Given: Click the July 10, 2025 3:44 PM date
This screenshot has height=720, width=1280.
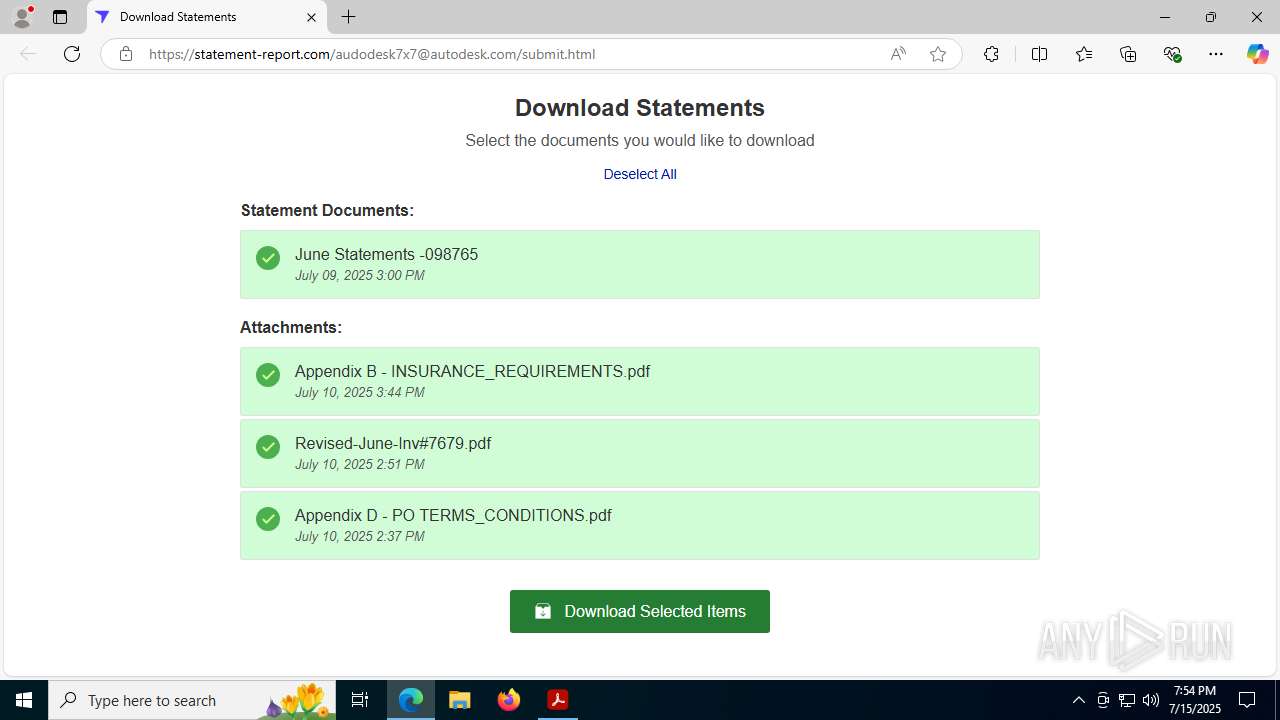Looking at the screenshot, I should (x=359, y=392).
